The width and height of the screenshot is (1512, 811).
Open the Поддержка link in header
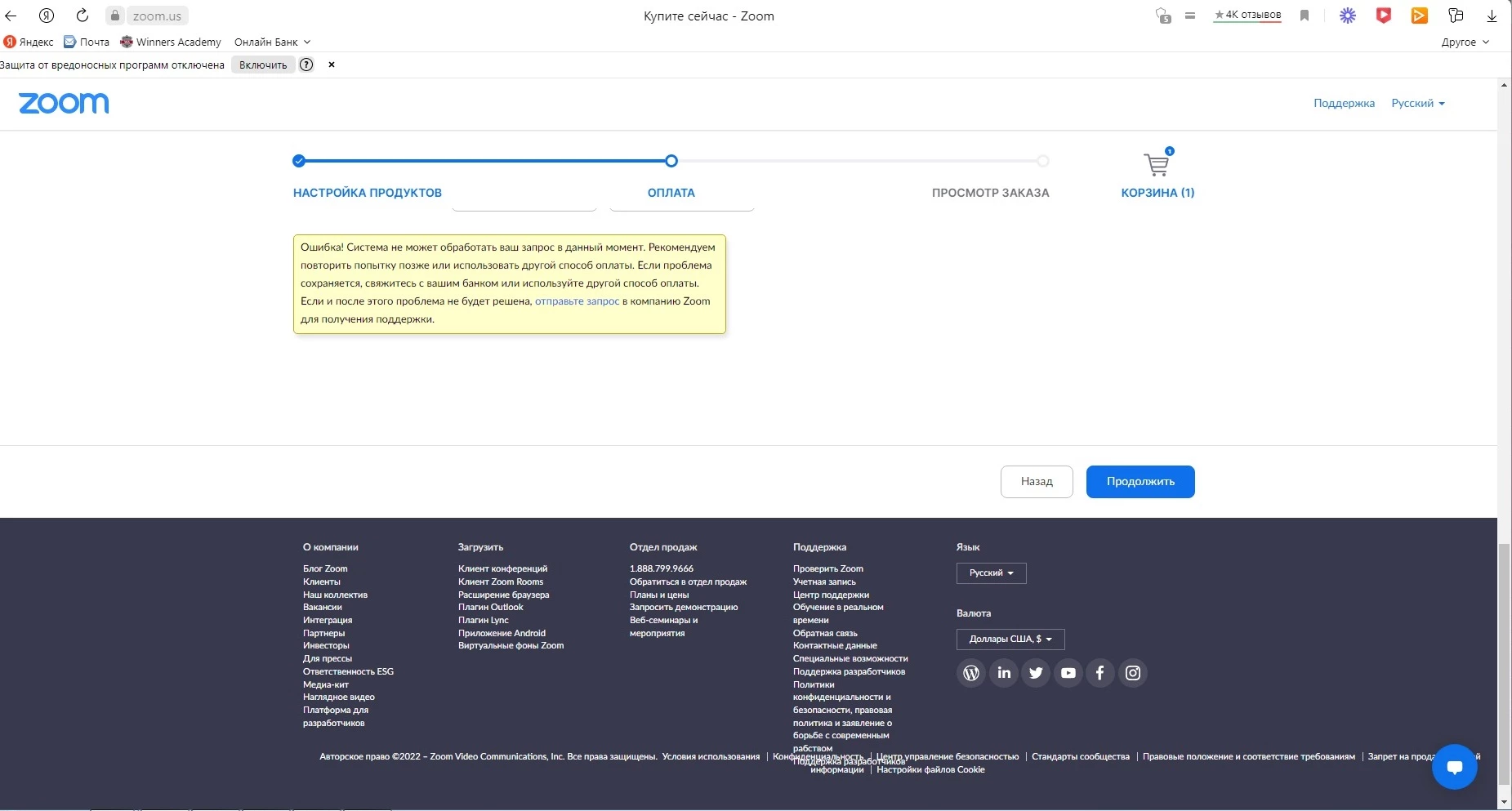pyautogui.click(x=1344, y=103)
